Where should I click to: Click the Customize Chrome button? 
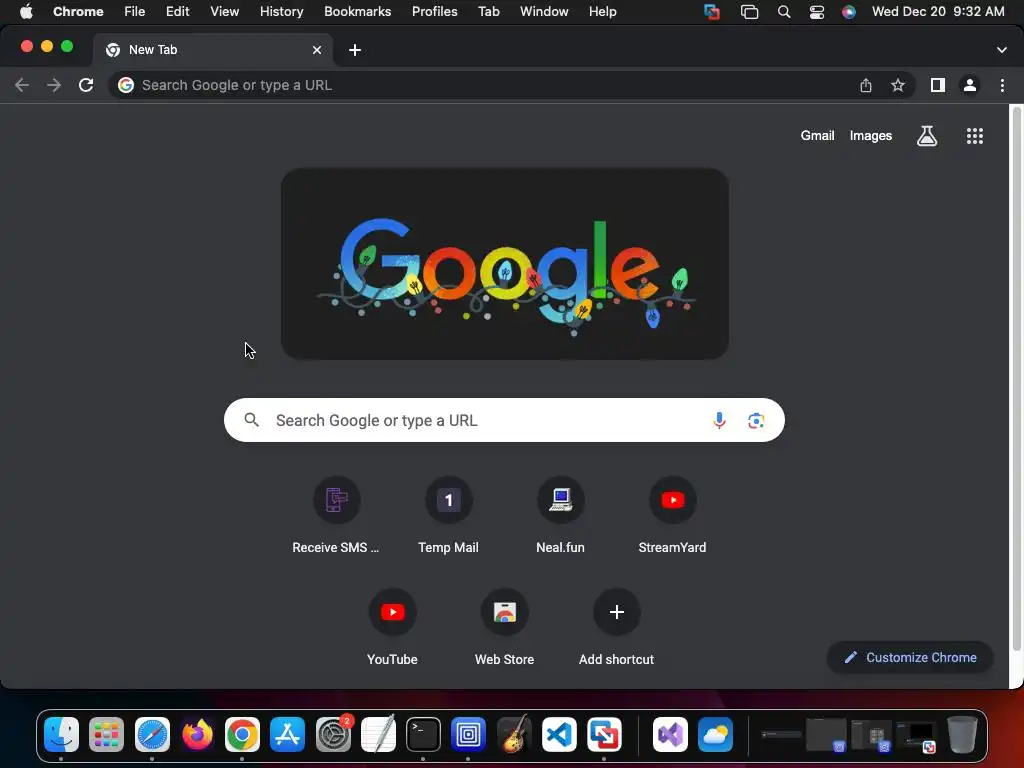[x=910, y=658]
